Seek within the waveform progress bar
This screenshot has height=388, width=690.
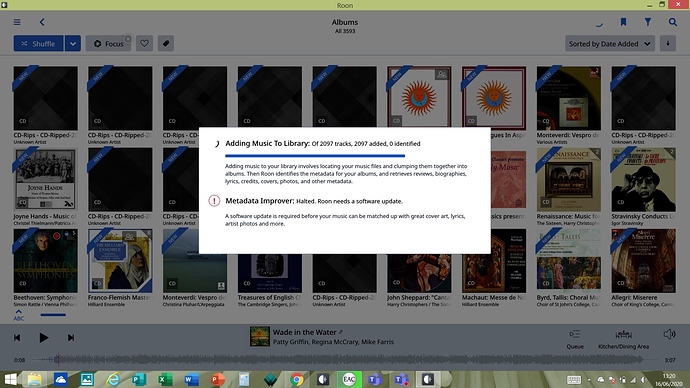[345, 360]
